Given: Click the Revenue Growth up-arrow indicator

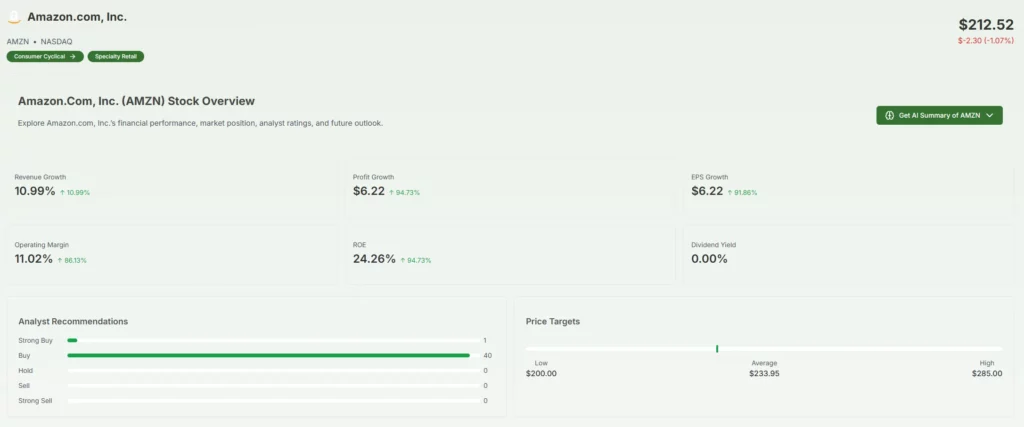Looking at the screenshot, I should 63,192.
